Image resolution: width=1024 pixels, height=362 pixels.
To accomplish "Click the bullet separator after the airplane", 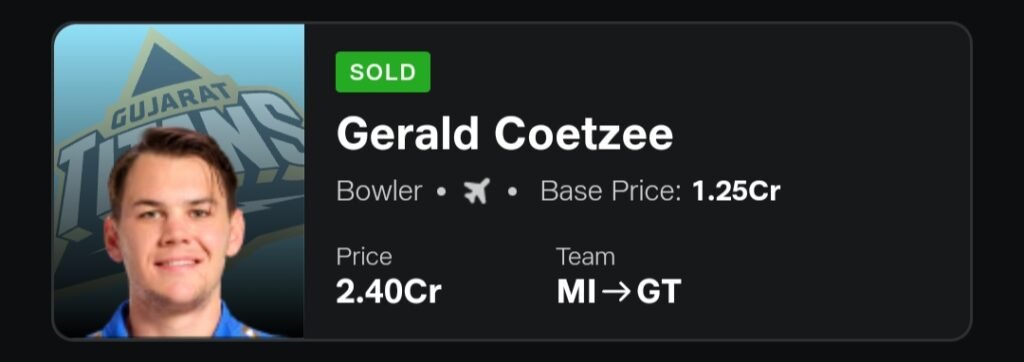I will click(x=513, y=193).
